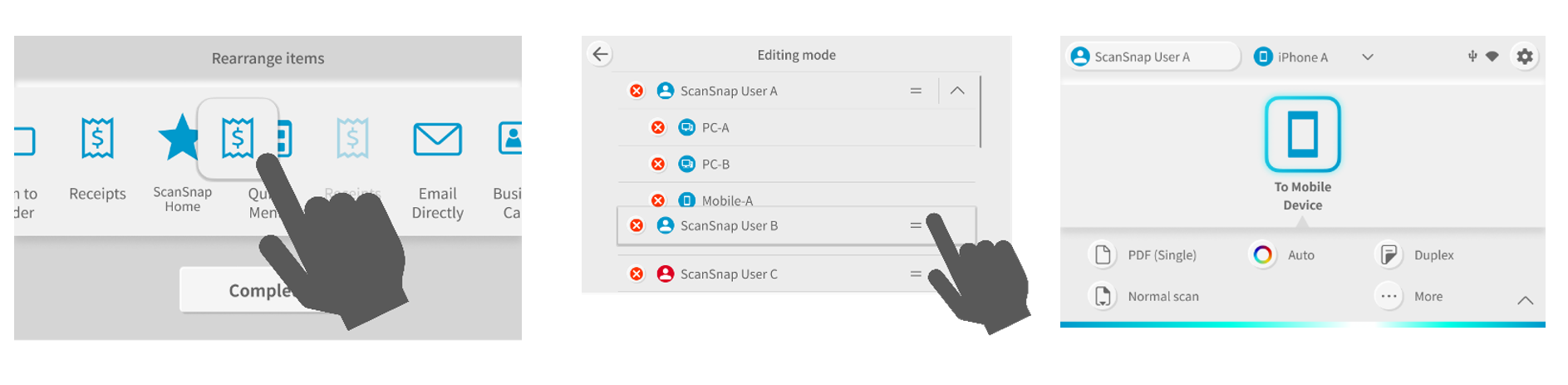Remove PC-B using its red X
The height and width of the screenshot is (385, 1568).
coord(658,165)
